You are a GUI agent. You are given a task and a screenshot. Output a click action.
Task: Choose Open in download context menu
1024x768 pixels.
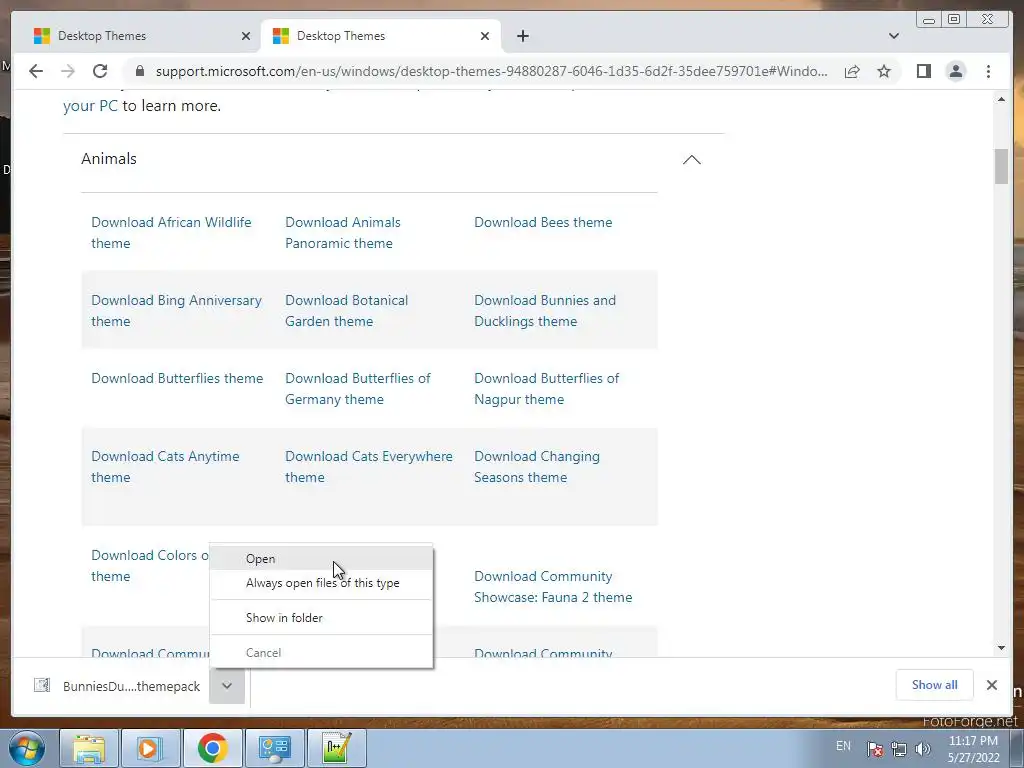[x=321, y=559]
